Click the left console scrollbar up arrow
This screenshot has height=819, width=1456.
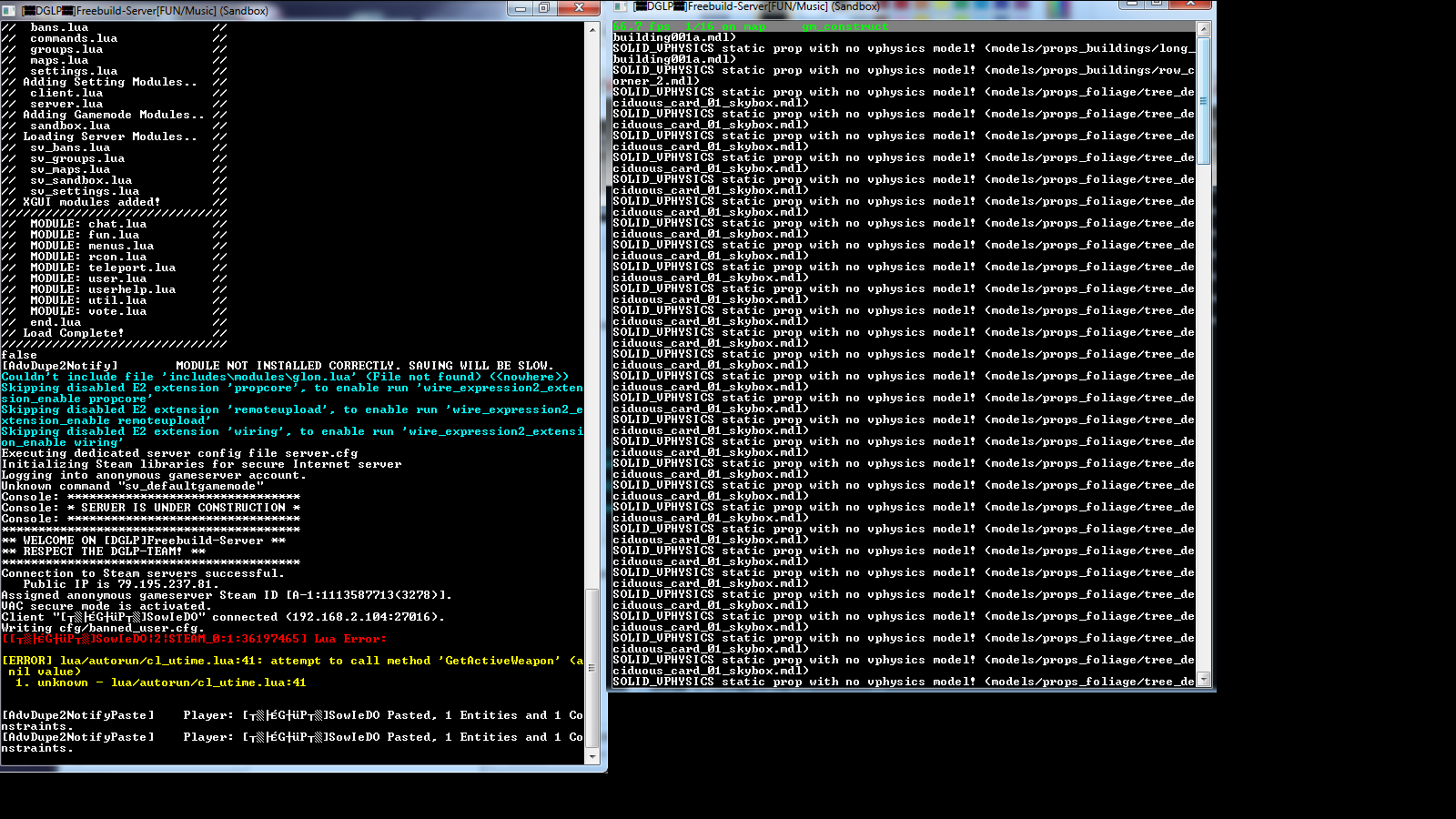592,30
